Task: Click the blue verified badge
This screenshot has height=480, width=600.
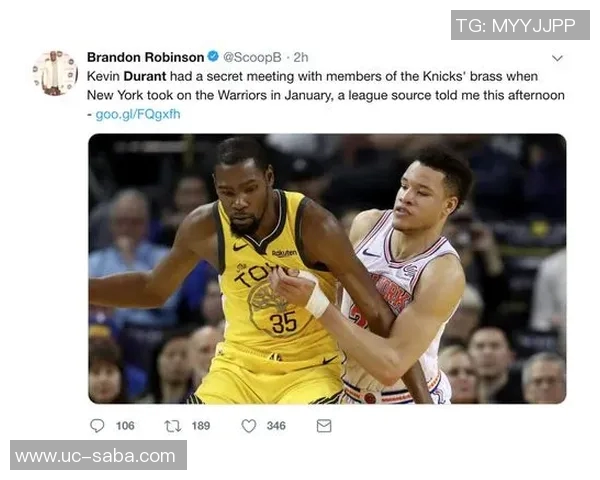Action: coord(213,56)
